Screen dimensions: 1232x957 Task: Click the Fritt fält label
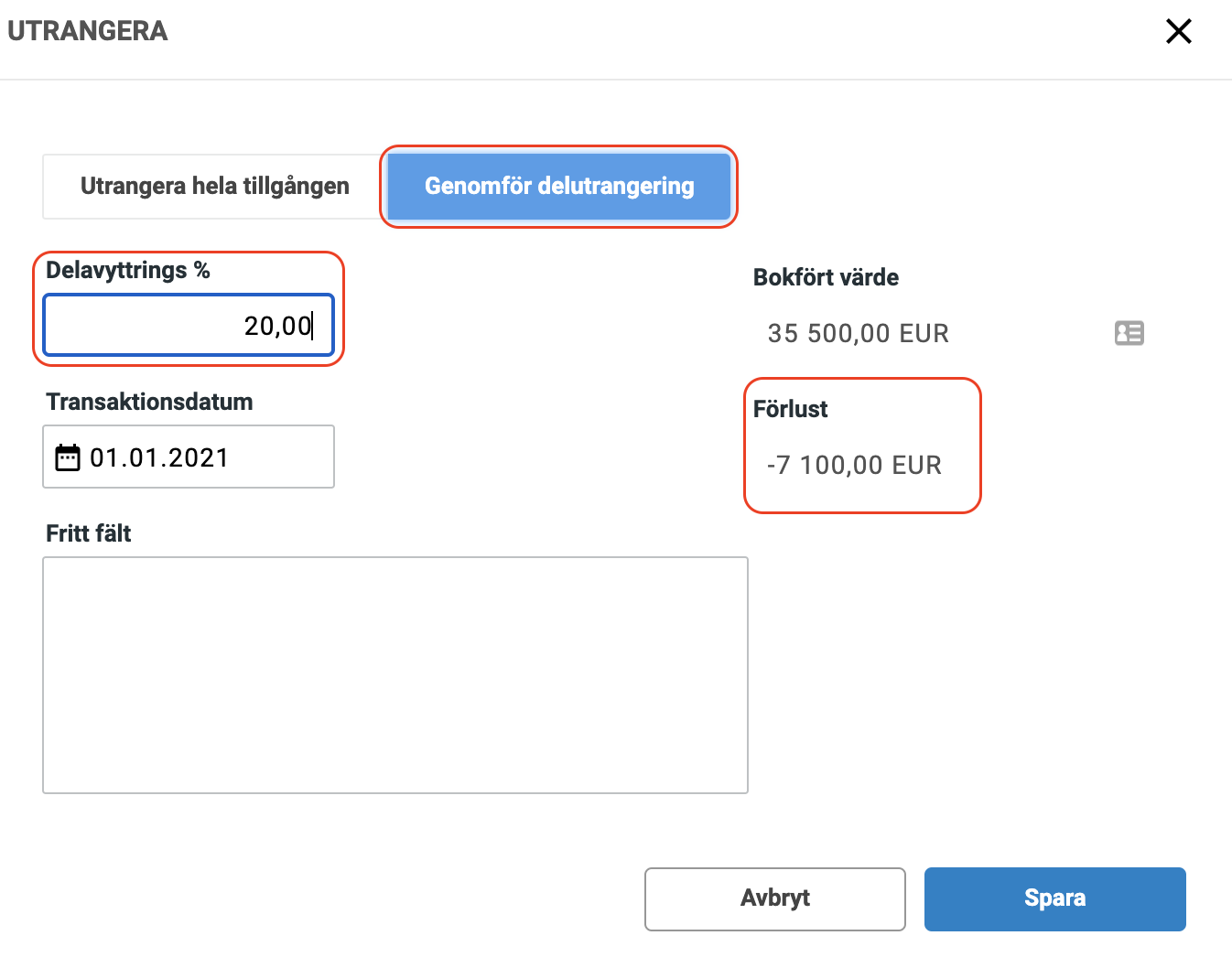tap(88, 533)
